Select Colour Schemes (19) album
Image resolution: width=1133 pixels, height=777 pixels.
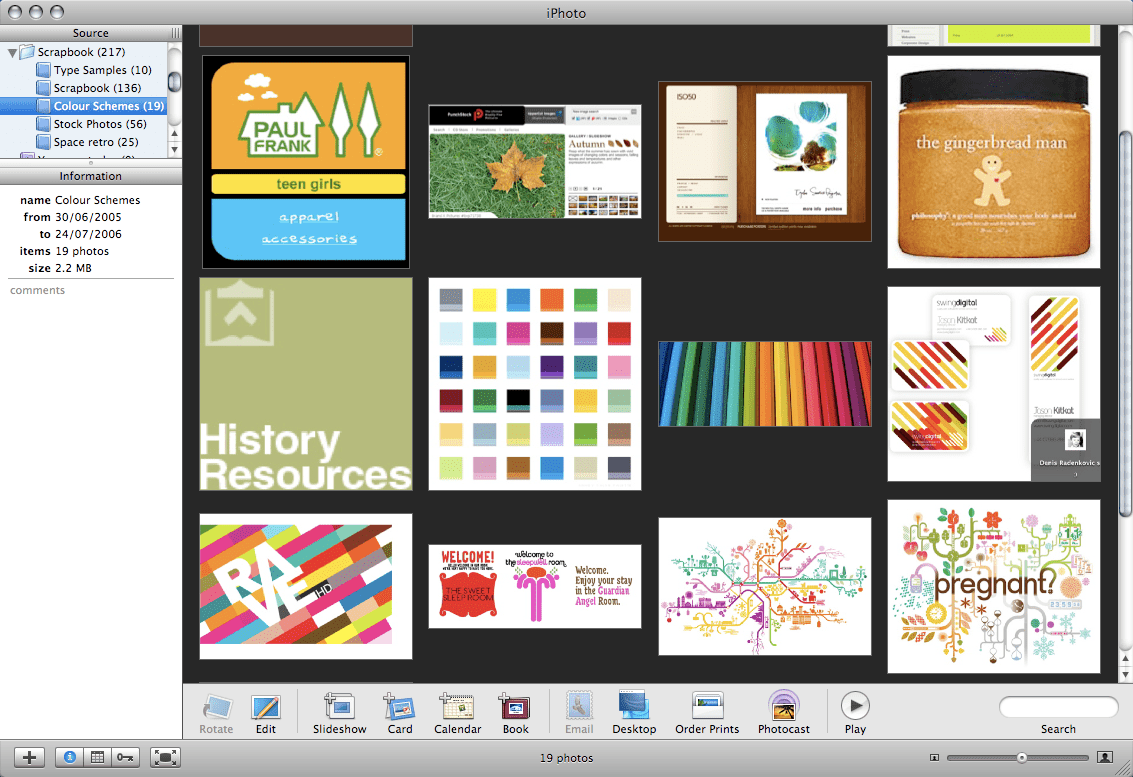(x=83, y=106)
